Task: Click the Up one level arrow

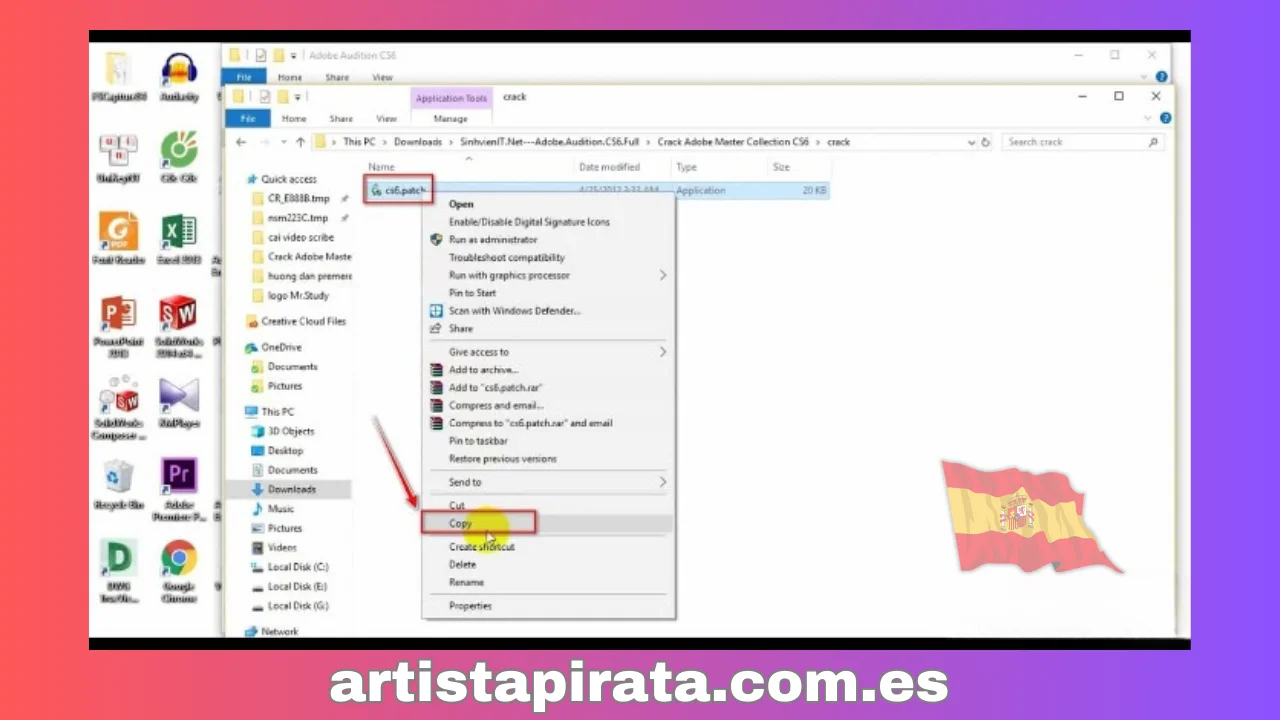Action: point(300,142)
